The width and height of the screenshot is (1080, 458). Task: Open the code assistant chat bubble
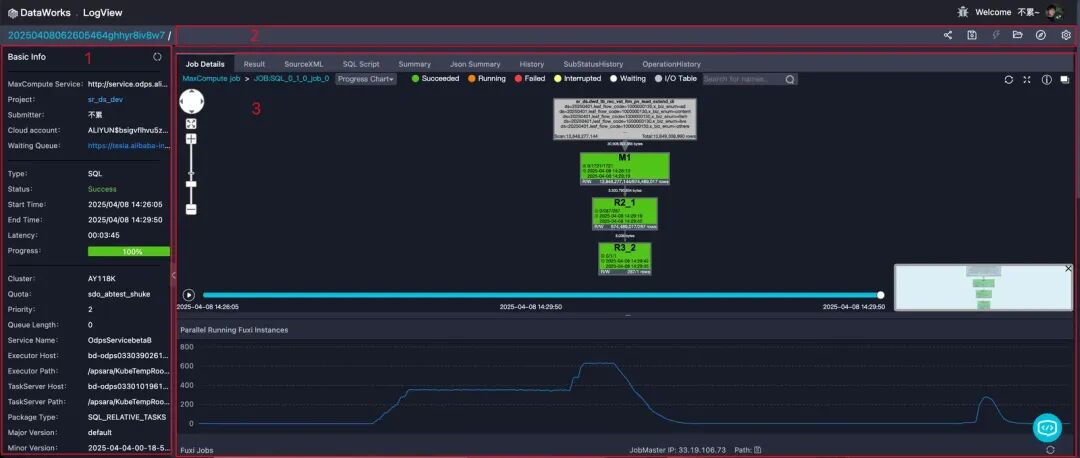click(1047, 428)
